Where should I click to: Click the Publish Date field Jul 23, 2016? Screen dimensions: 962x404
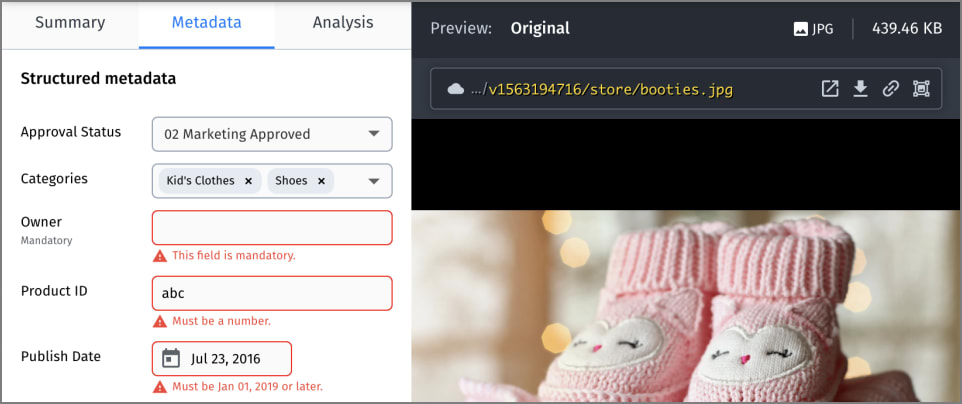coord(221,359)
